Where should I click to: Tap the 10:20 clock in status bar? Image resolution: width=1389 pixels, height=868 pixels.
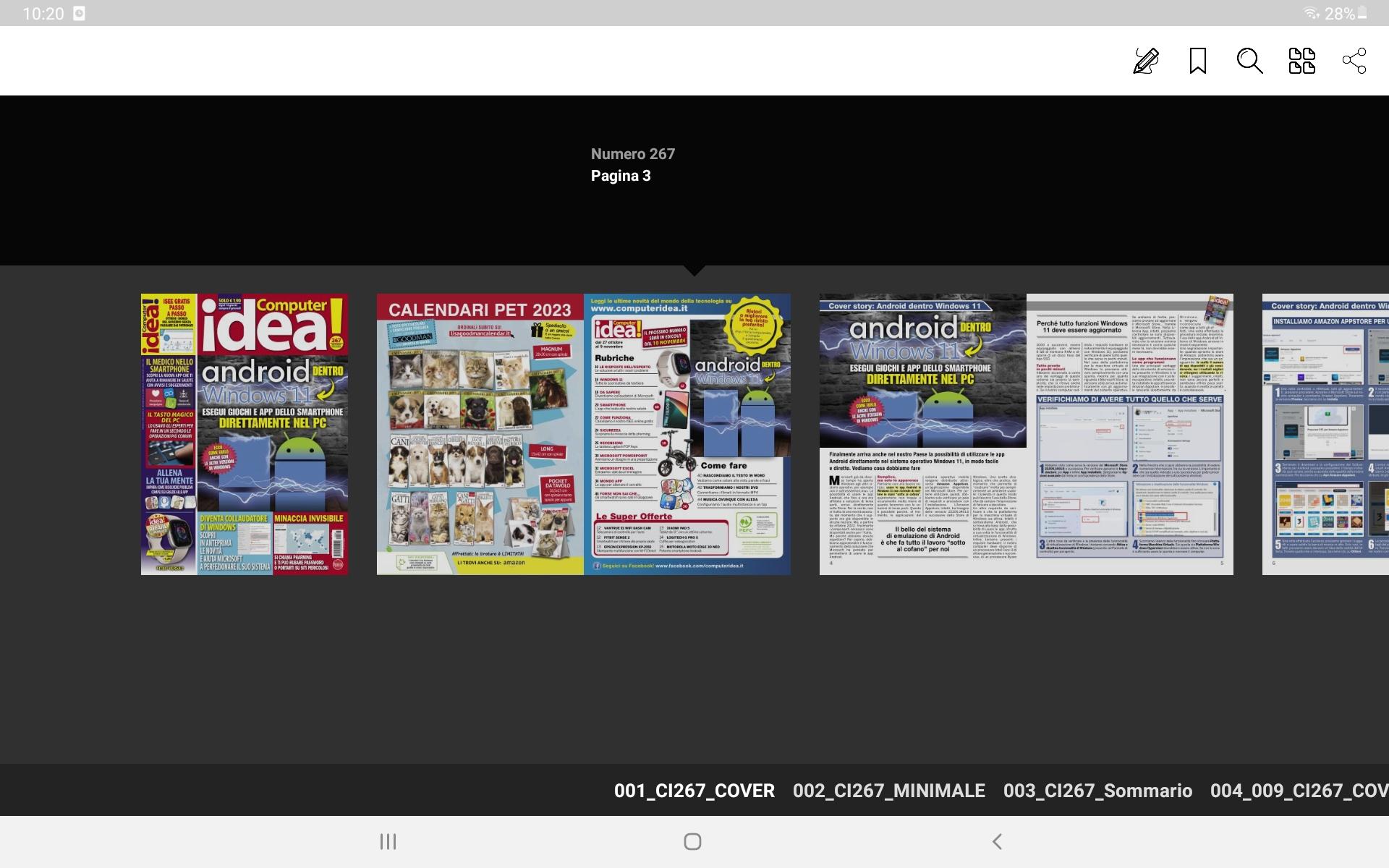[43, 13]
